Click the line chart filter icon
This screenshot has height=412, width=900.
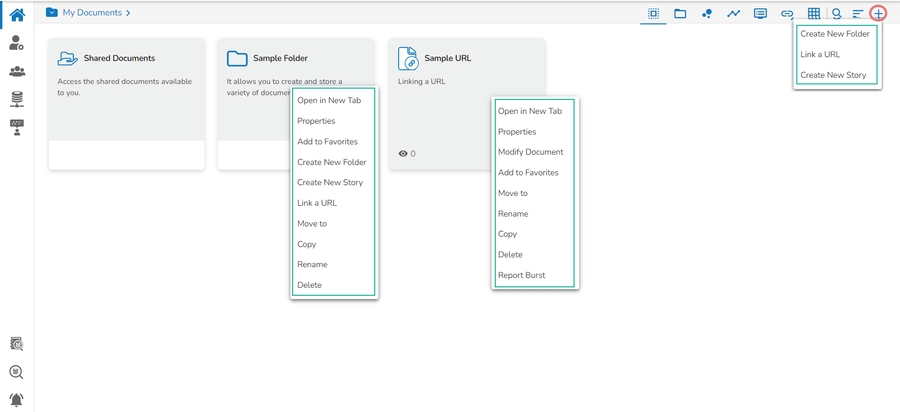pyautogui.click(x=733, y=14)
